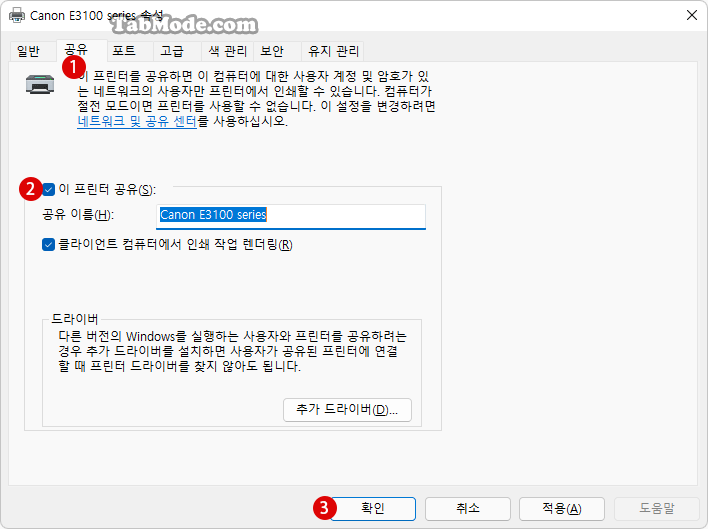Click the 공유 이름(H) label
708x529 pixels.
[x=78, y=214]
